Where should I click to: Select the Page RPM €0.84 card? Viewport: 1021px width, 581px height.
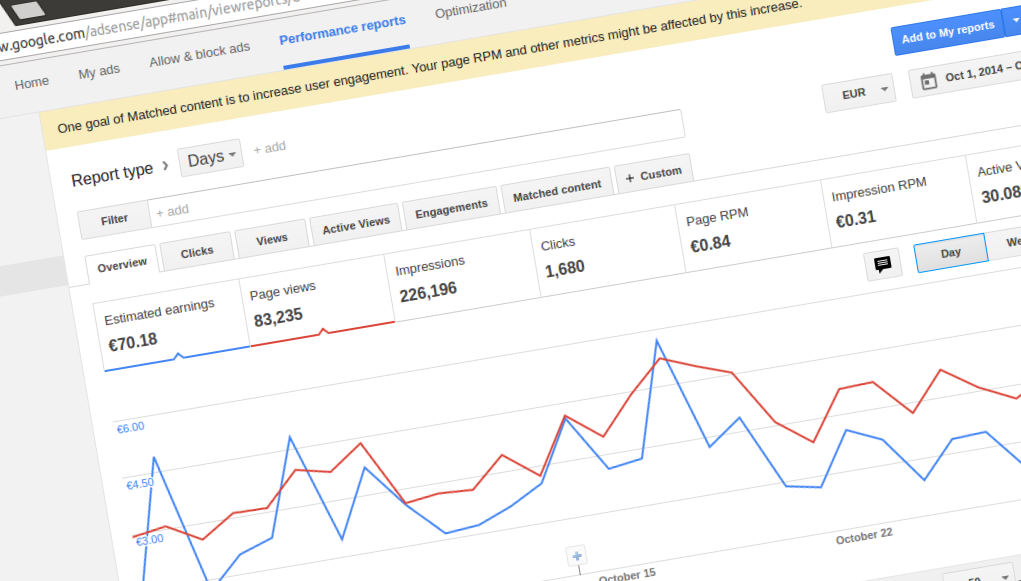point(753,227)
